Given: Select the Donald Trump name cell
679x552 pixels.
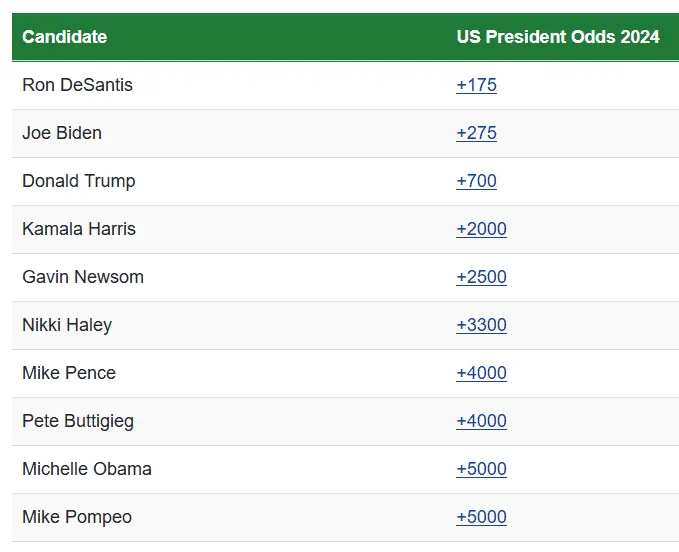Looking at the screenshot, I should [x=78, y=181].
